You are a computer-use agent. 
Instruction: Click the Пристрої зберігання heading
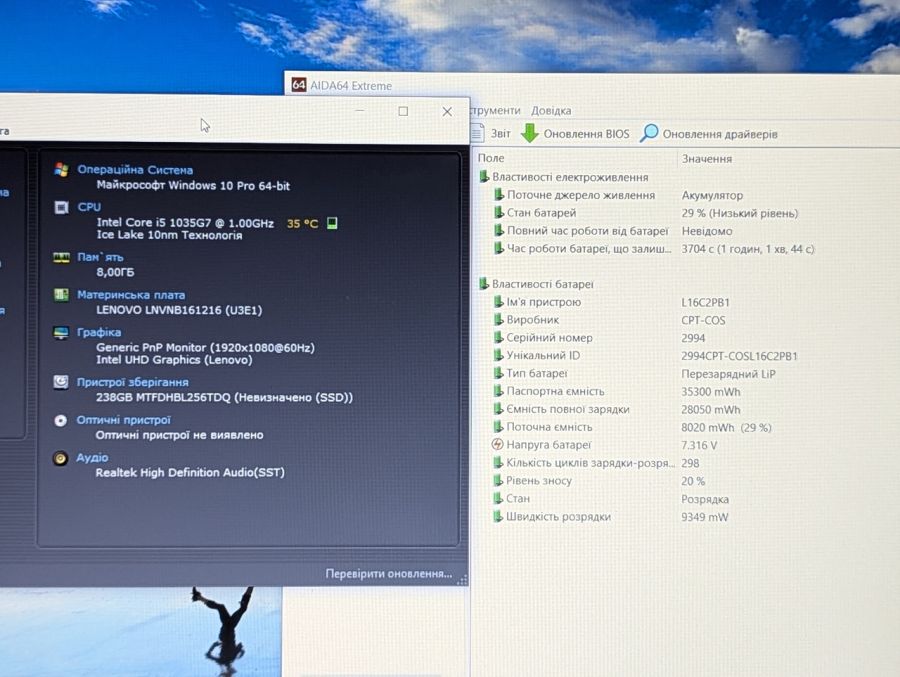133,382
